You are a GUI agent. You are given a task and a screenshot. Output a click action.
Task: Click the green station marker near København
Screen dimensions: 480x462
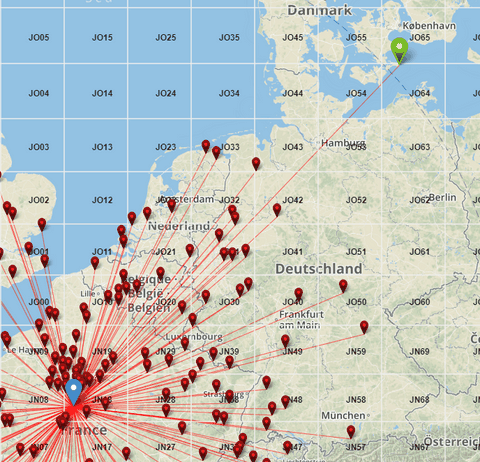(399, 50)
